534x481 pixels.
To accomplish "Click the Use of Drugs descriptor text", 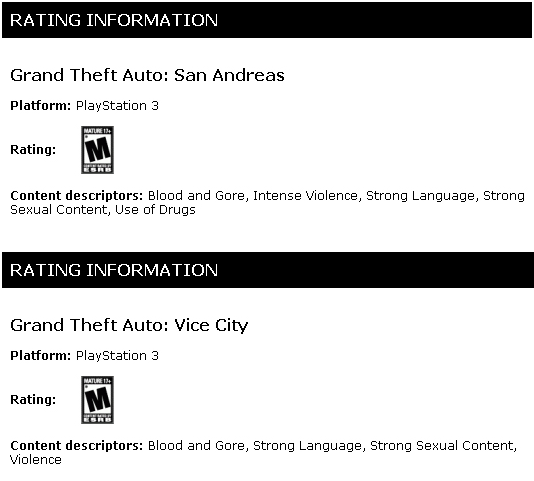I will (x=155, y=210).
